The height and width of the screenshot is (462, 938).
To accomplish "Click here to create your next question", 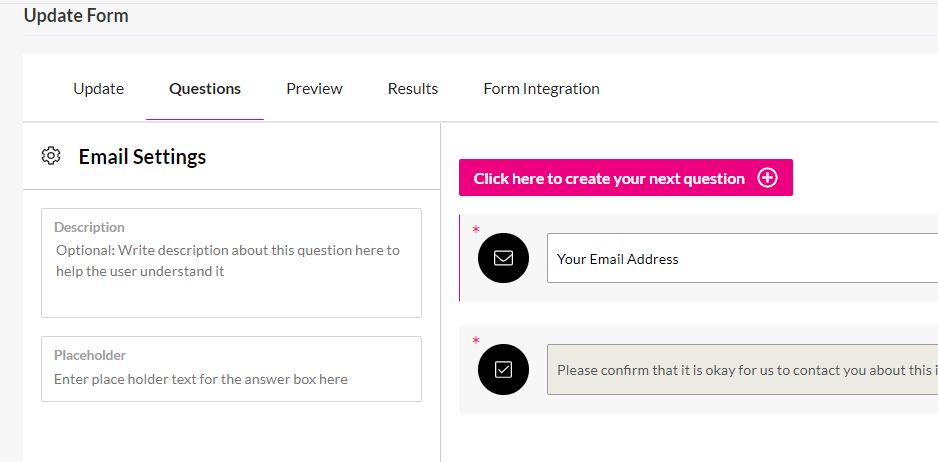I will [x=626, y=178].
